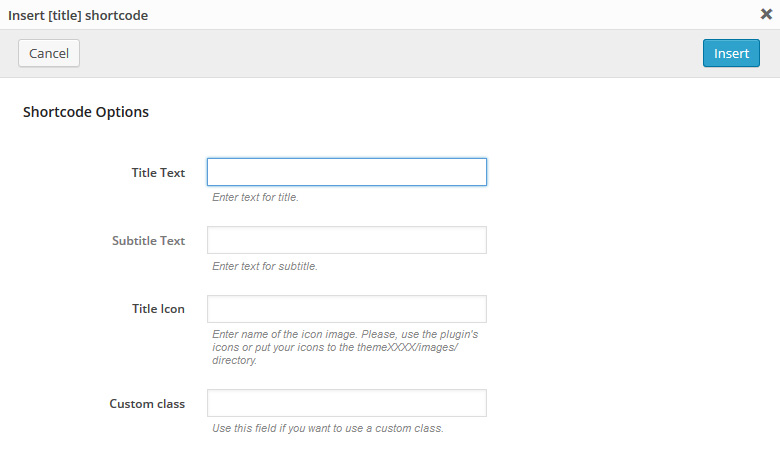Screen dimensions: 780x476
Task: Click the "Insert [title] shortcode" dialog title
Action: point(79,15)
